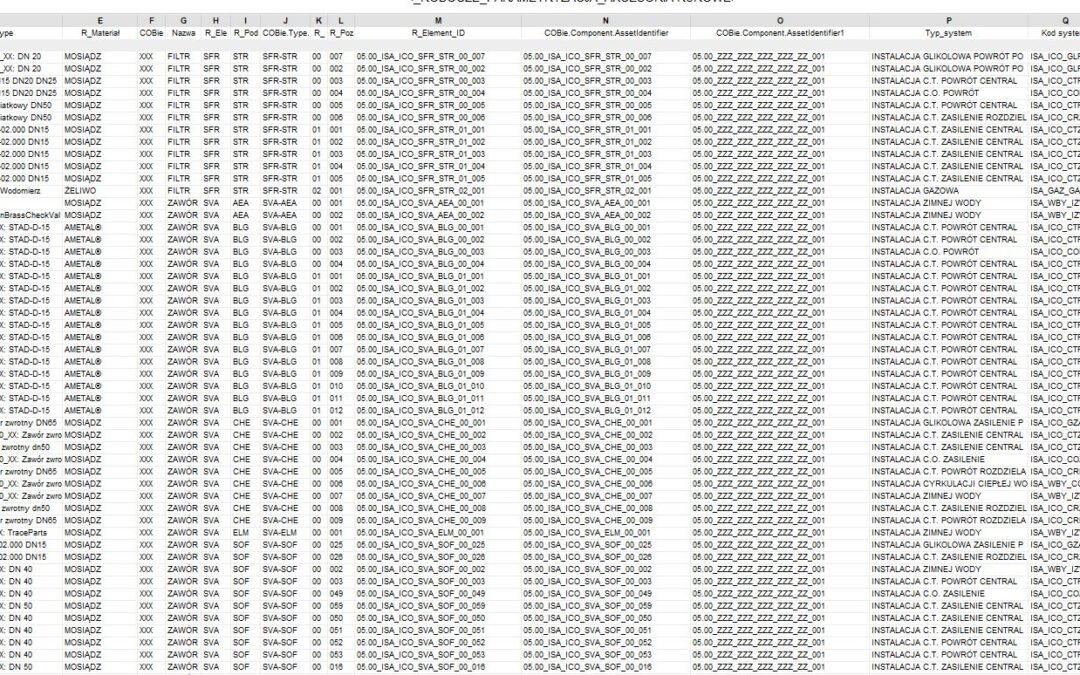1080x675 pixels.
Task: Click the Typ_system header cell
Action: point(948,33)
